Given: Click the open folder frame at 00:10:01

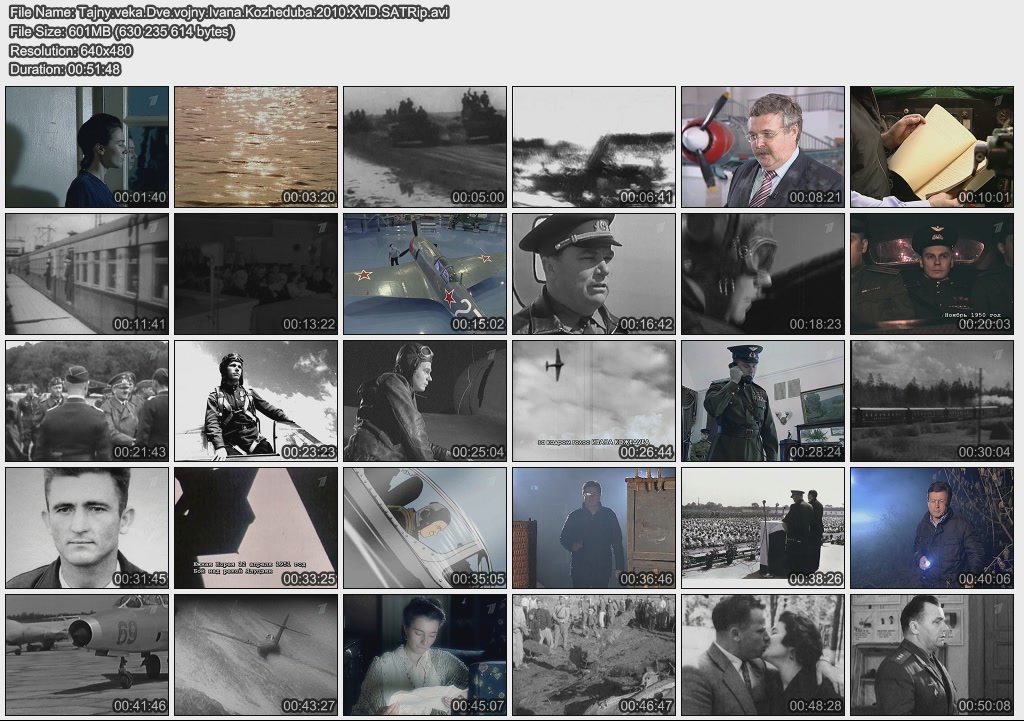Looking at the screenshot, I should point(932,147).
